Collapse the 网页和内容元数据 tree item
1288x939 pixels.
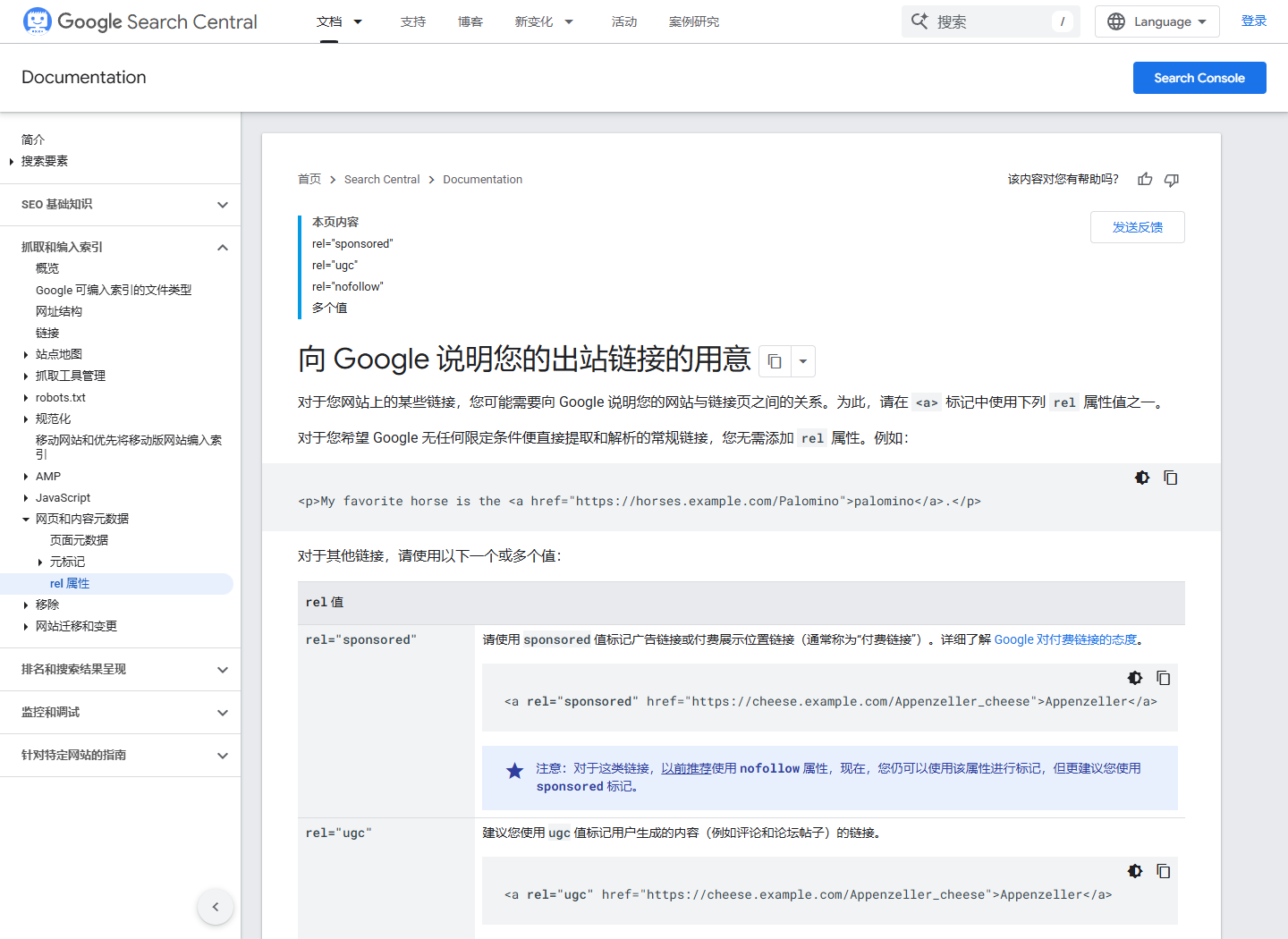click(x=26, y=520)
